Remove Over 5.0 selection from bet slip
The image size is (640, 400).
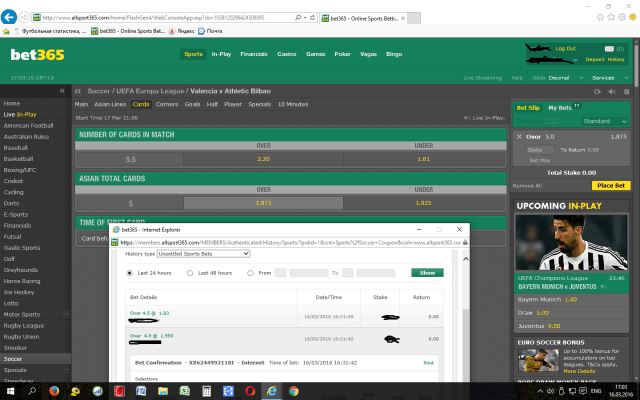point(519,137)
